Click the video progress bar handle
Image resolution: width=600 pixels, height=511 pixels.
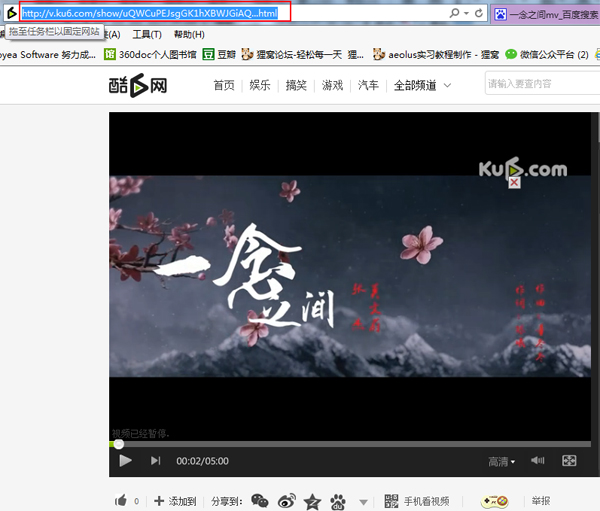(119, 444)
